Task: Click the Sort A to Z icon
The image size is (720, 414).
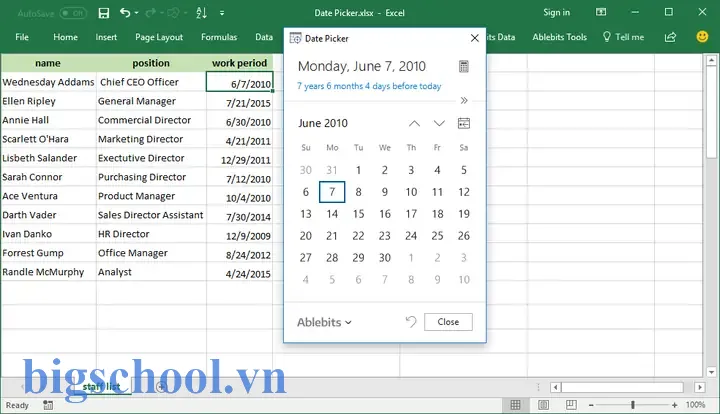Action: pyautogui.click(x=201, y=13)
